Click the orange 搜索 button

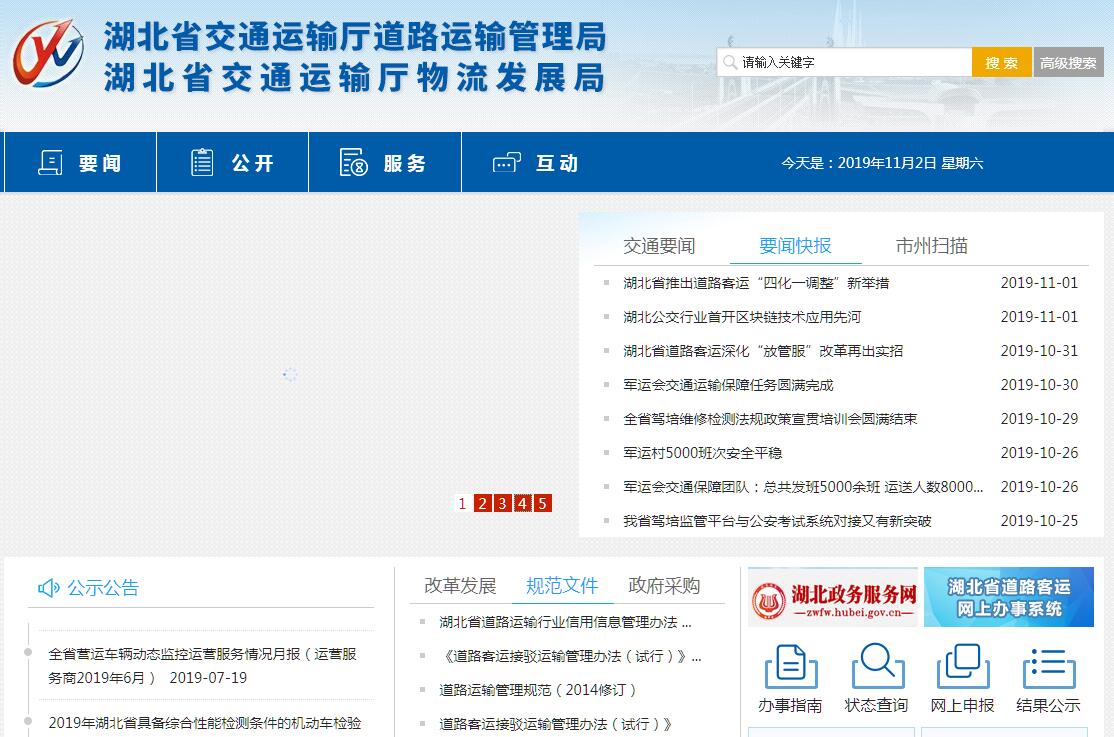[x=1002, y=63]
